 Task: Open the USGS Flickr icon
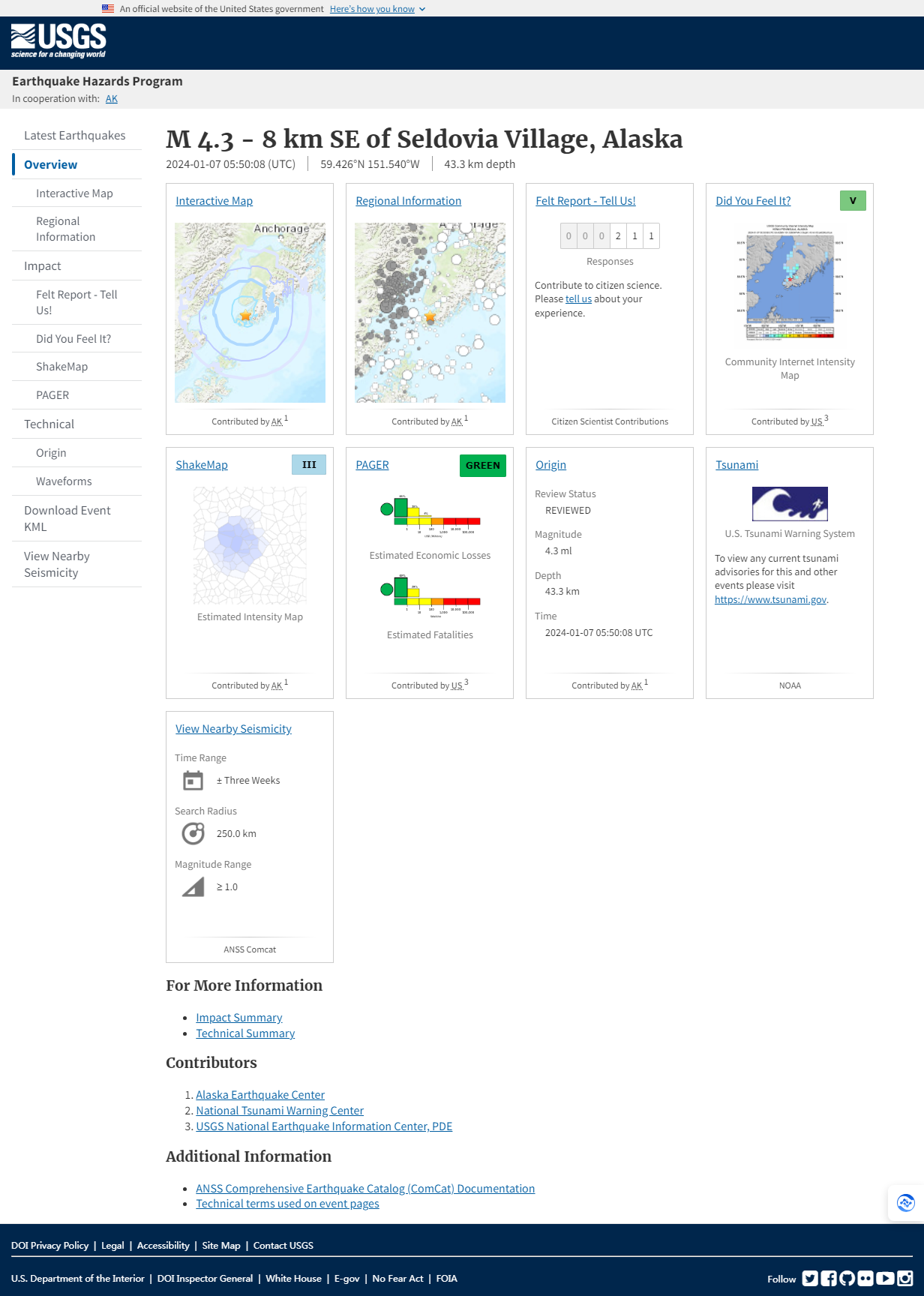coord(865,1279)
